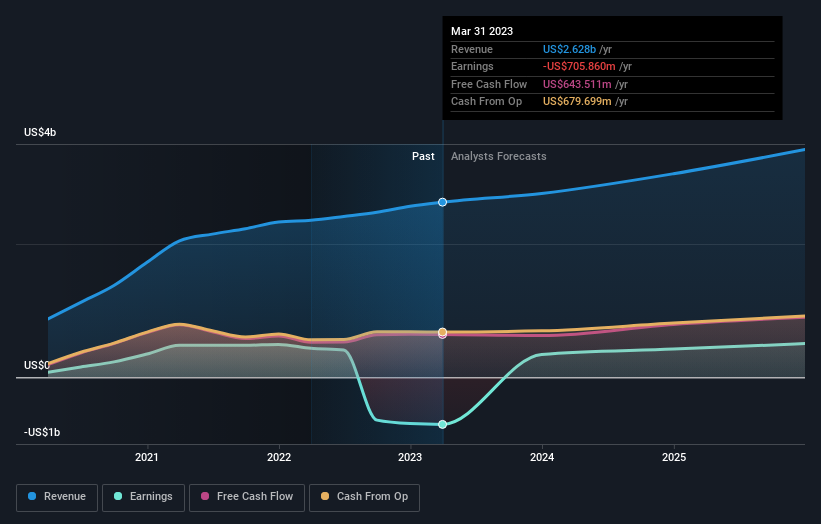Click the Cash From Op label in tooltip
This screenshot has height=524, width=821.
(486, 102)
